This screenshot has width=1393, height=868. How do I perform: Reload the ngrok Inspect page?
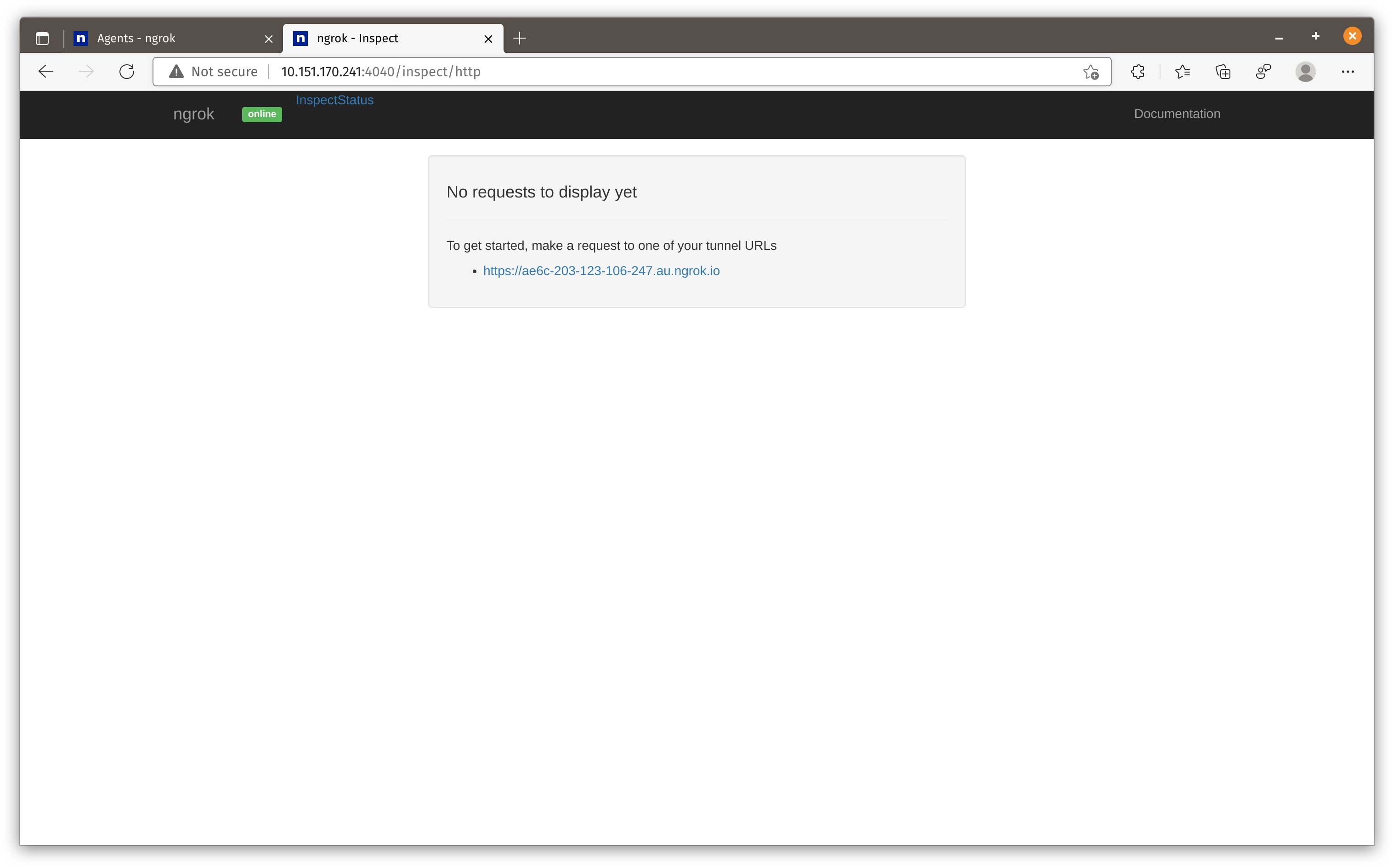(127, 71)
